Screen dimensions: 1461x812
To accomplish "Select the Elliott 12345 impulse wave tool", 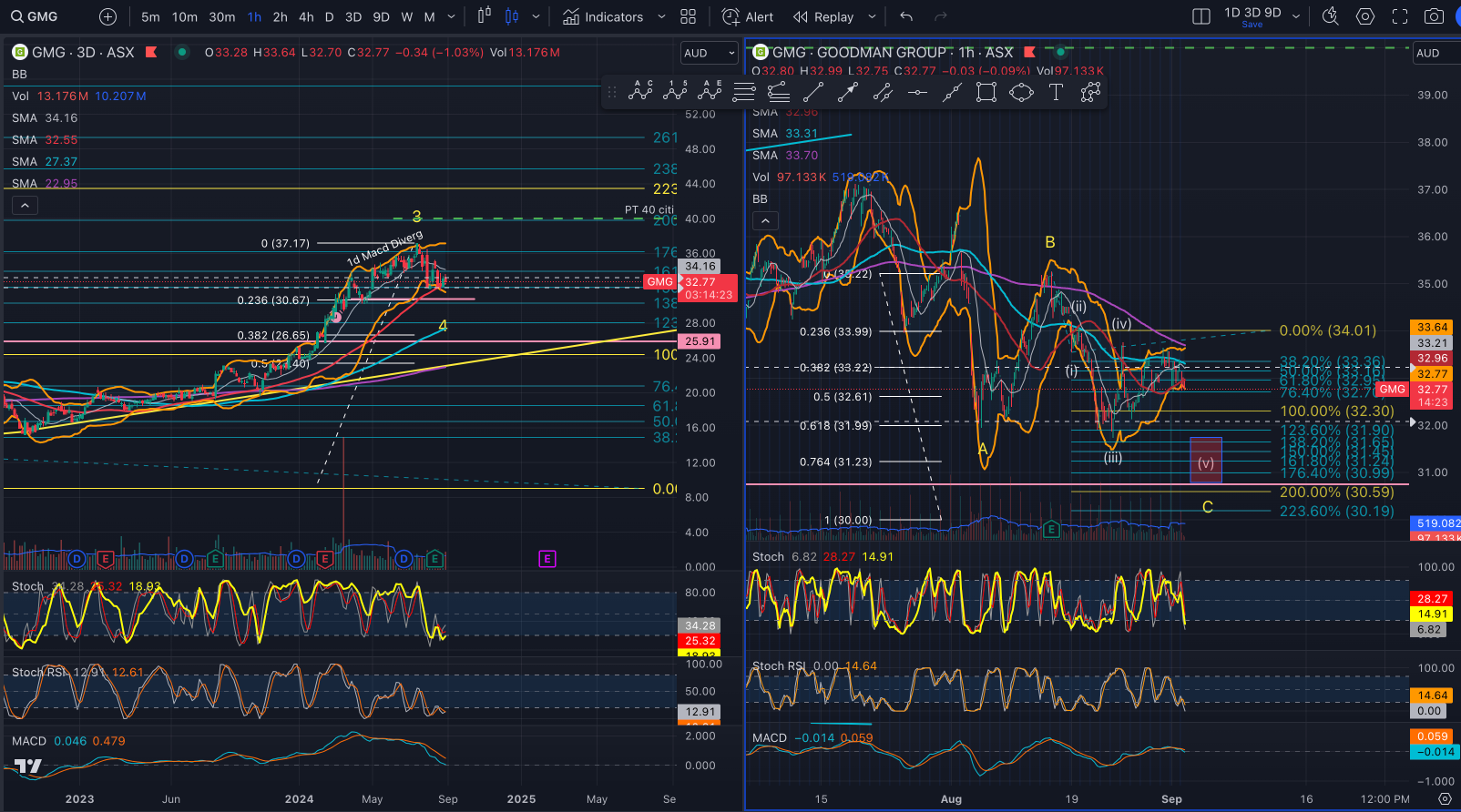I will [675, 91].
